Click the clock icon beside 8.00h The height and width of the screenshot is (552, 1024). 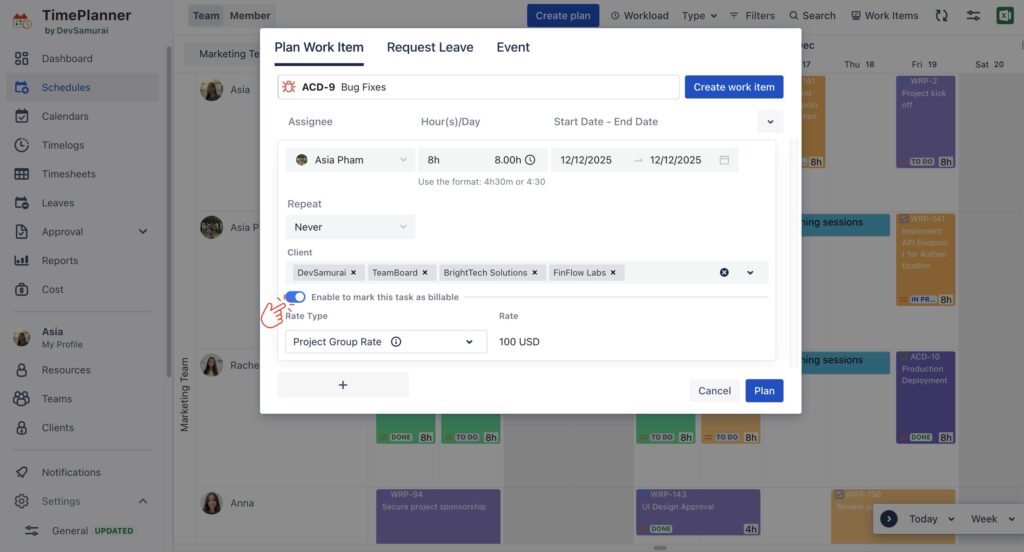530,160
